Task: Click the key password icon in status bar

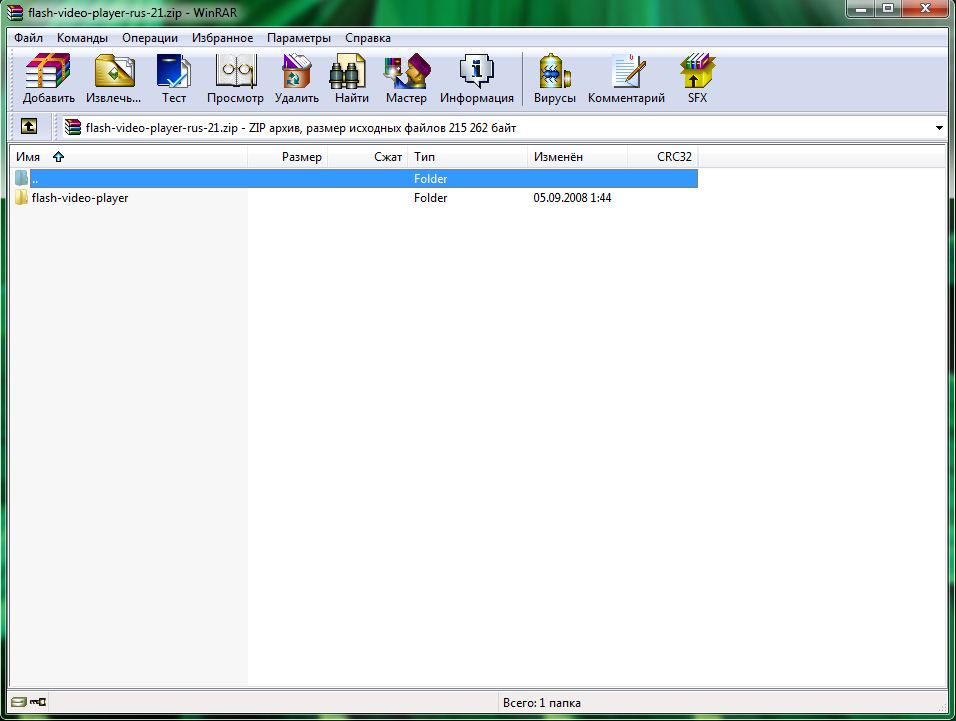Action: pyautogui.click(x=38, y=703)
